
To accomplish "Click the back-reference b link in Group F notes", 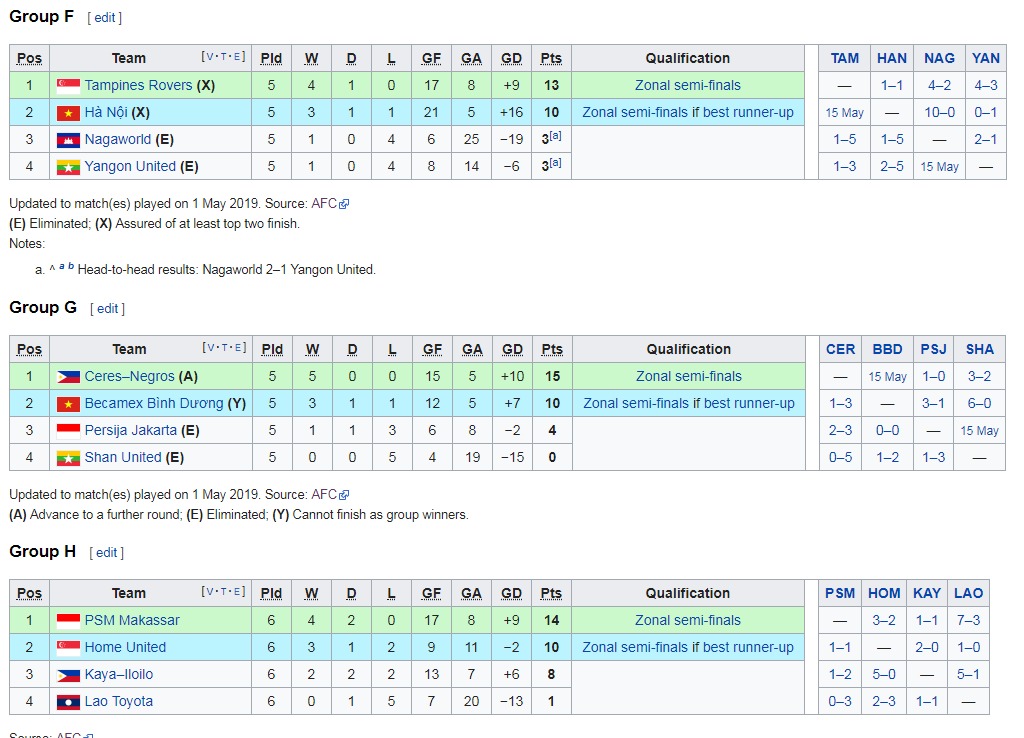I will point(71,266).
